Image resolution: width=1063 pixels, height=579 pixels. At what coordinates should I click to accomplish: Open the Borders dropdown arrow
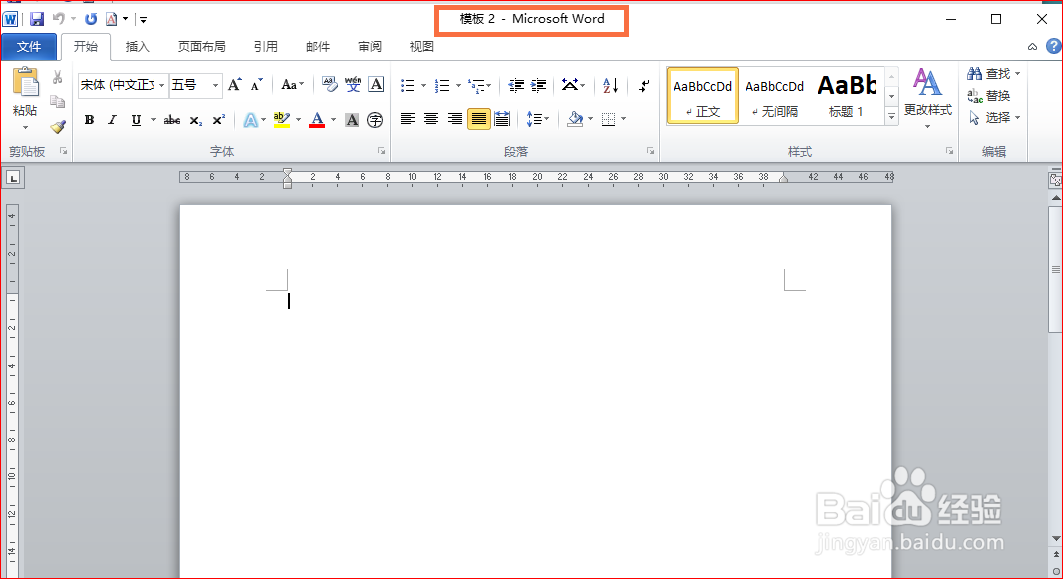pyautogui.click(x=624, y=119)
